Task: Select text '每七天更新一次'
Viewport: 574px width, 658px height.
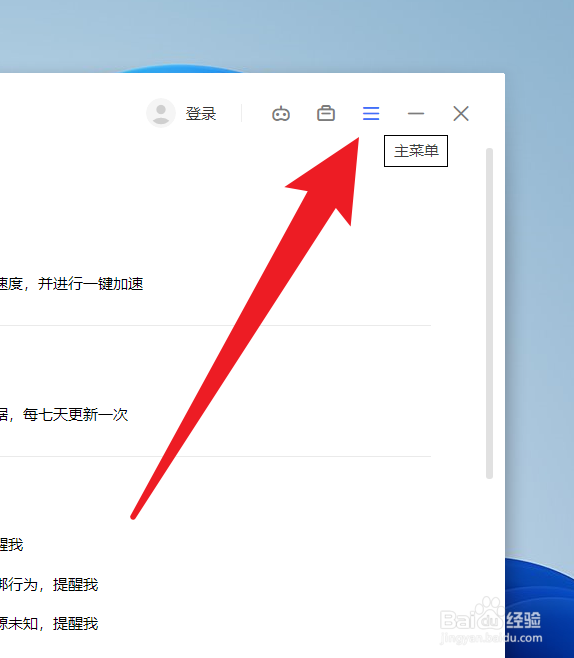Action: coord(75,415)
